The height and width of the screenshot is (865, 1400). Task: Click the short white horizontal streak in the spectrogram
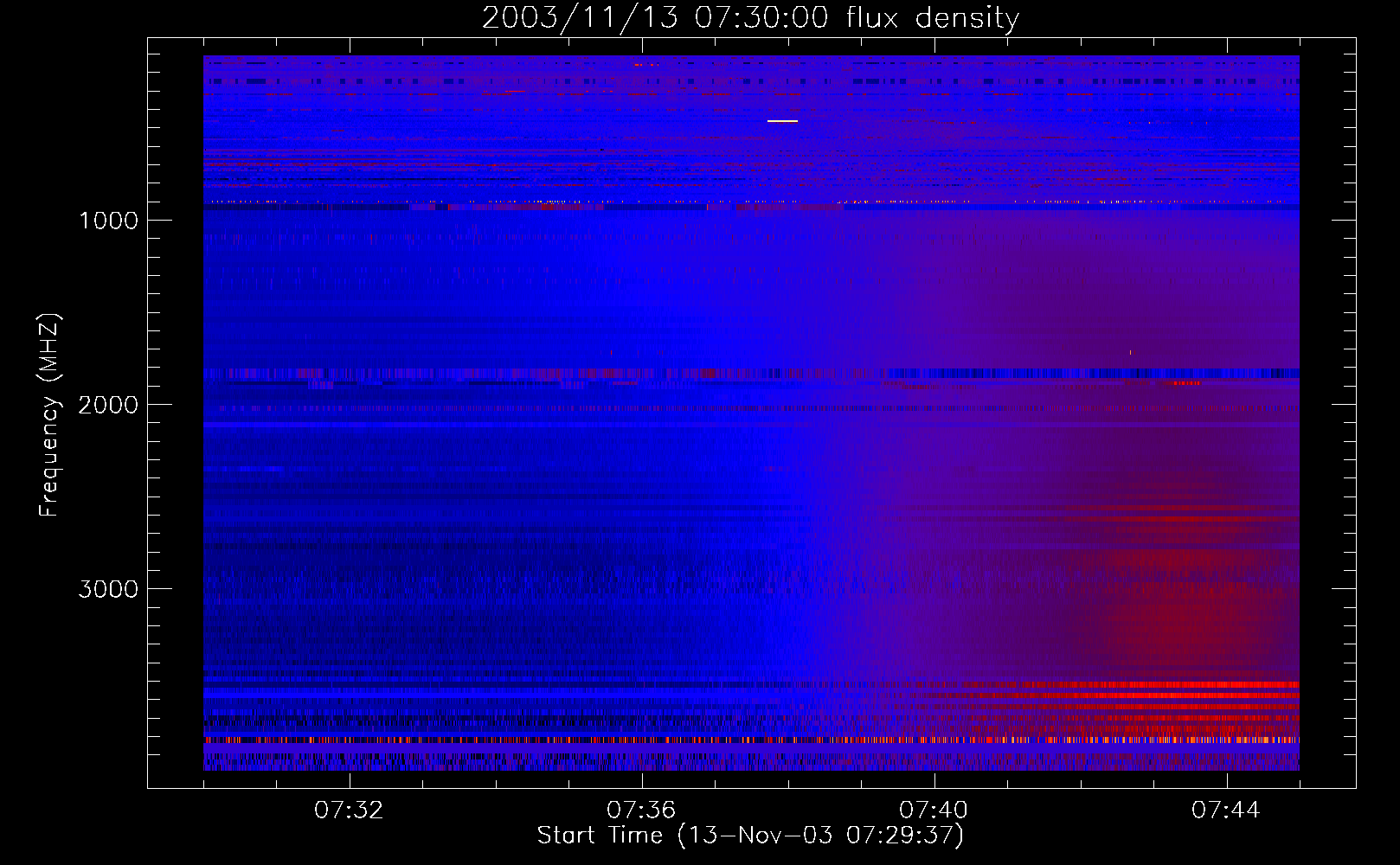(782, 121)
